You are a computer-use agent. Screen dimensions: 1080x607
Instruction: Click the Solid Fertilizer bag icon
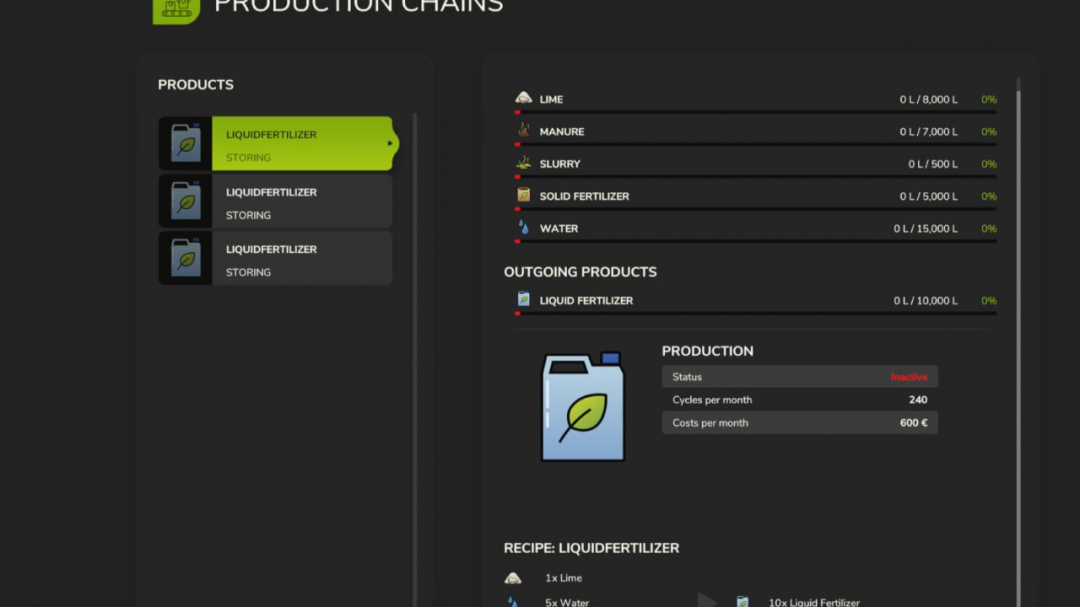tap(522, 196)
